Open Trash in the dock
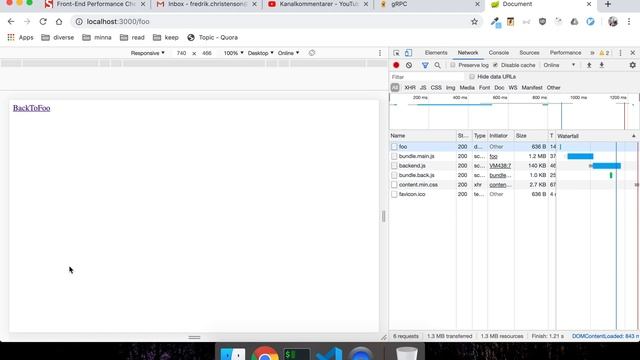 pyautogui.click(x=407, y=353)
